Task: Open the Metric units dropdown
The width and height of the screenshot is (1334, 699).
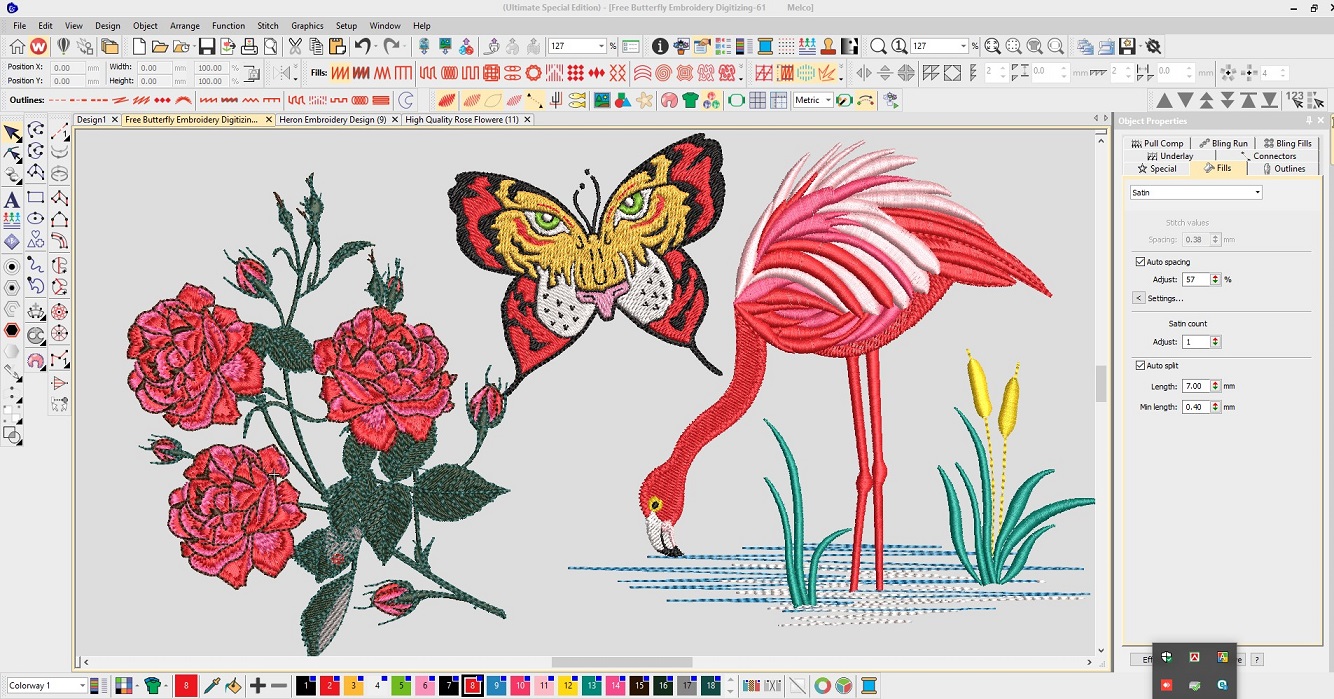Action: pos(813,100)
